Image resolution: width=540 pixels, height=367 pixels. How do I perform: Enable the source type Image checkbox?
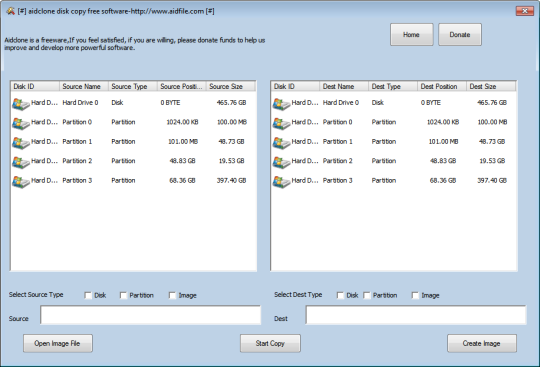(172, 295)
